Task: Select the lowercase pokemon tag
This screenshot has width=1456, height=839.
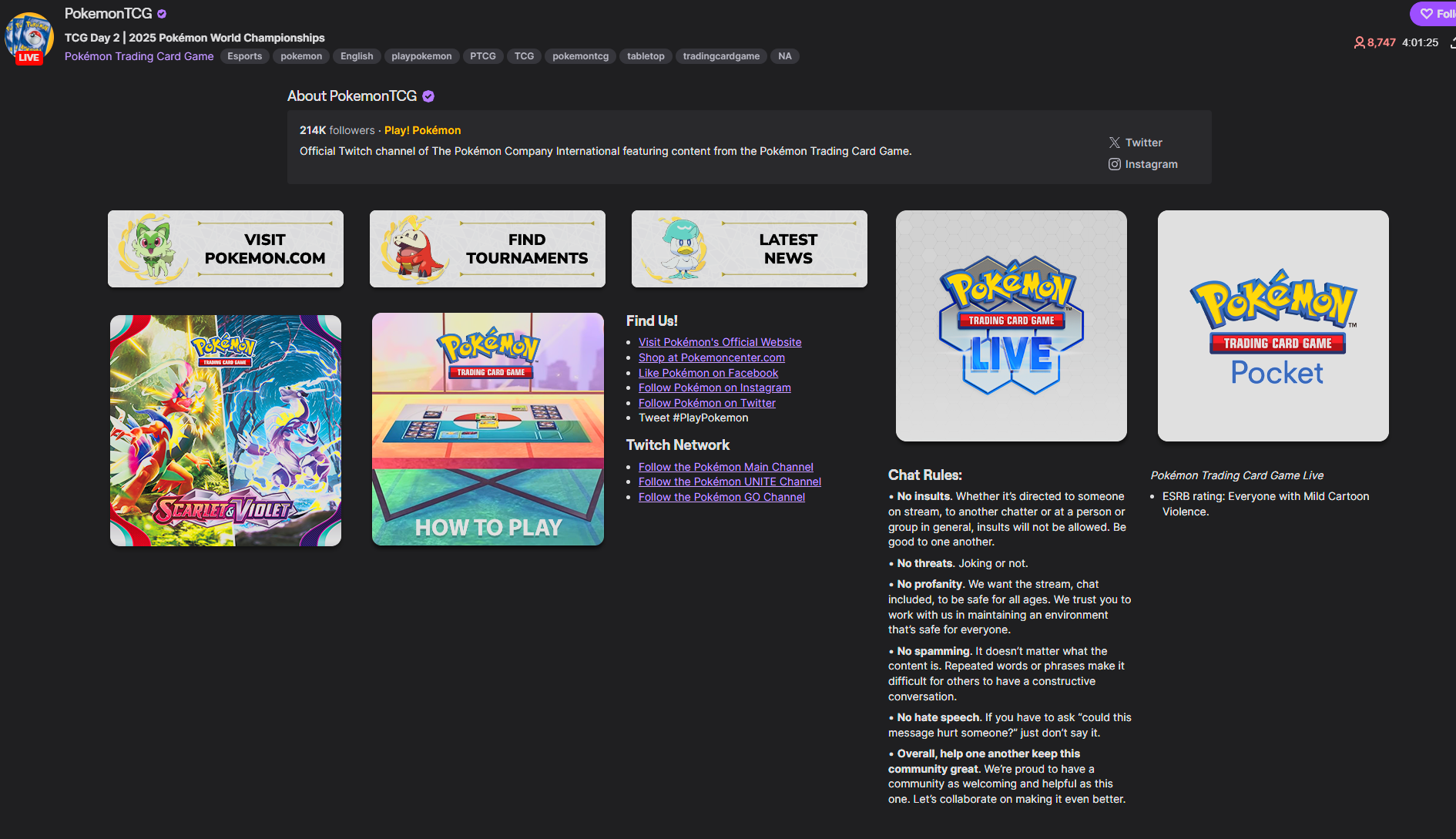Action: tap(301, 56)
